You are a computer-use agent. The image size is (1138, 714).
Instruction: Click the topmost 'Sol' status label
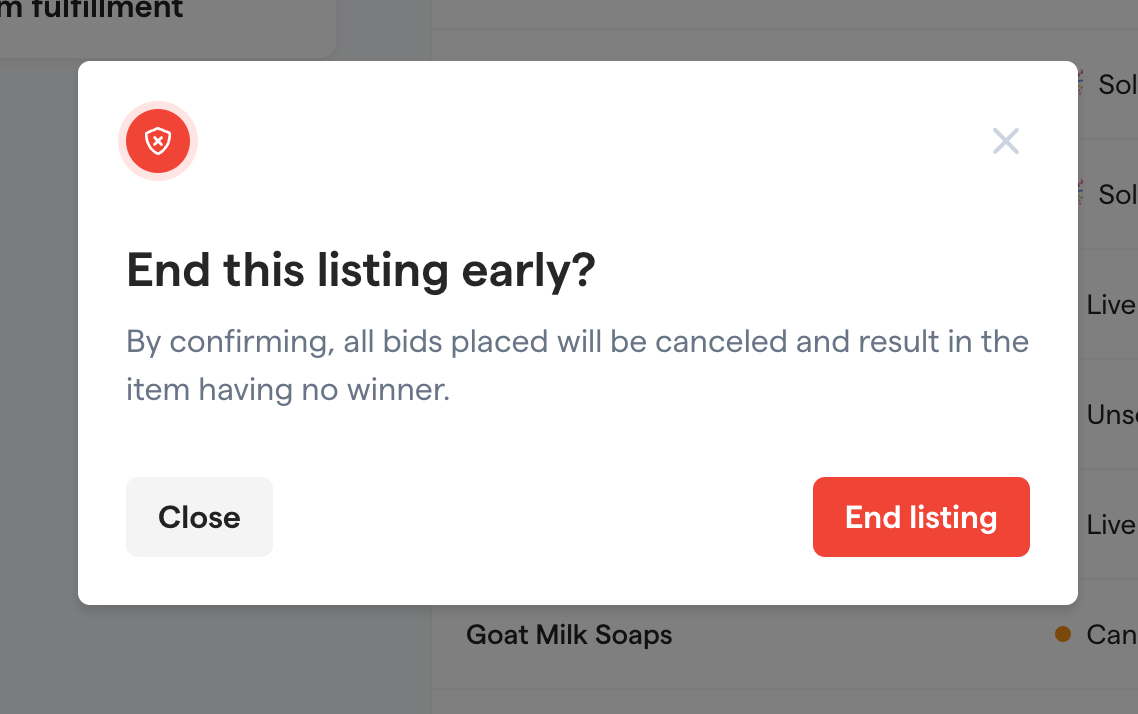1118,85
